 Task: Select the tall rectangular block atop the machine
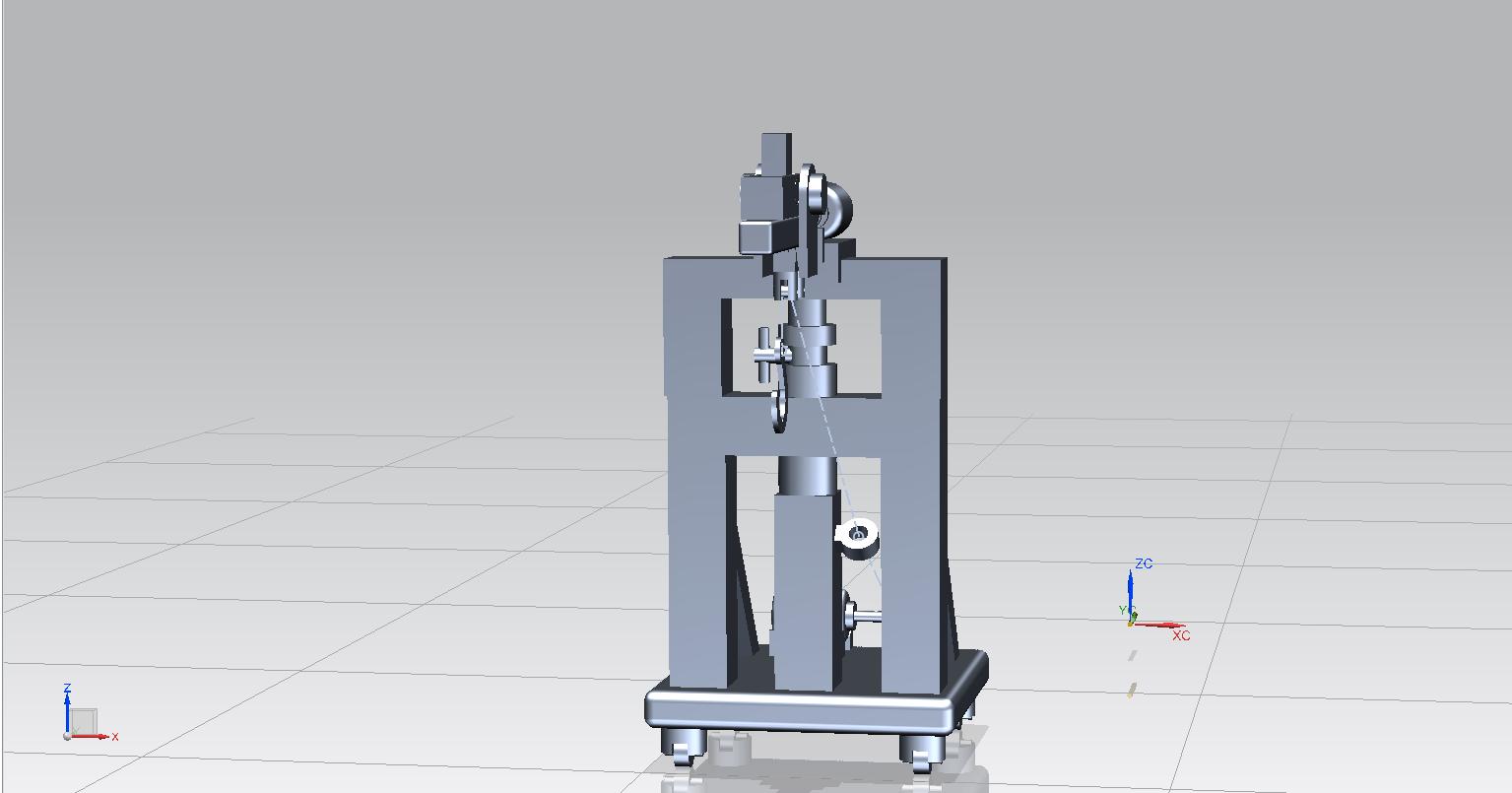pos(776,155)
